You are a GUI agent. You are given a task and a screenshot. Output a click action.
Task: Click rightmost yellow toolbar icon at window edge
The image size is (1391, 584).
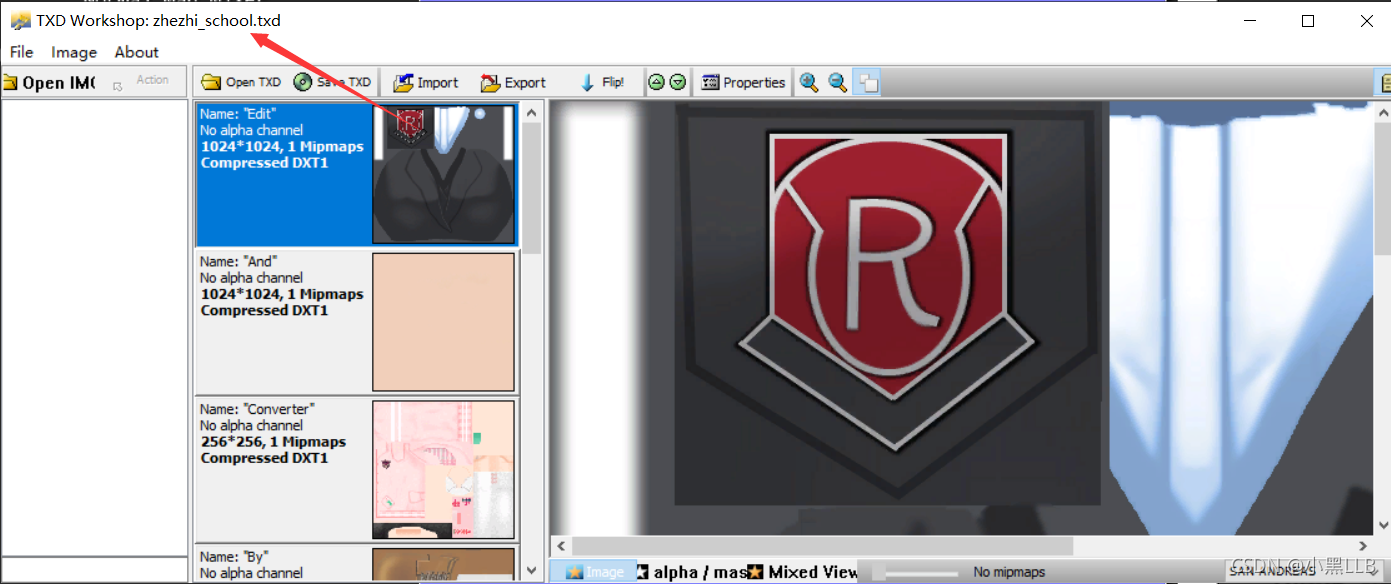click(x=1384, y=83)
